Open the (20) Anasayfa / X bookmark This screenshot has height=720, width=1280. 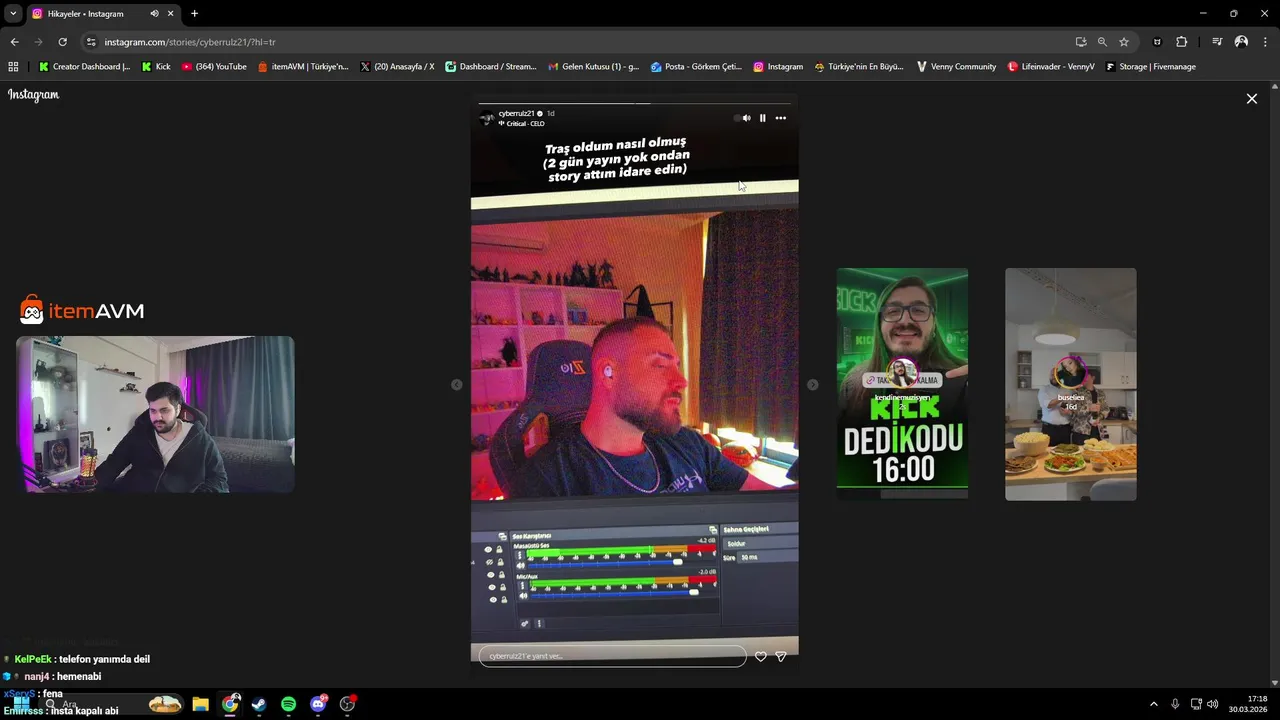click(x=397, y=67)
